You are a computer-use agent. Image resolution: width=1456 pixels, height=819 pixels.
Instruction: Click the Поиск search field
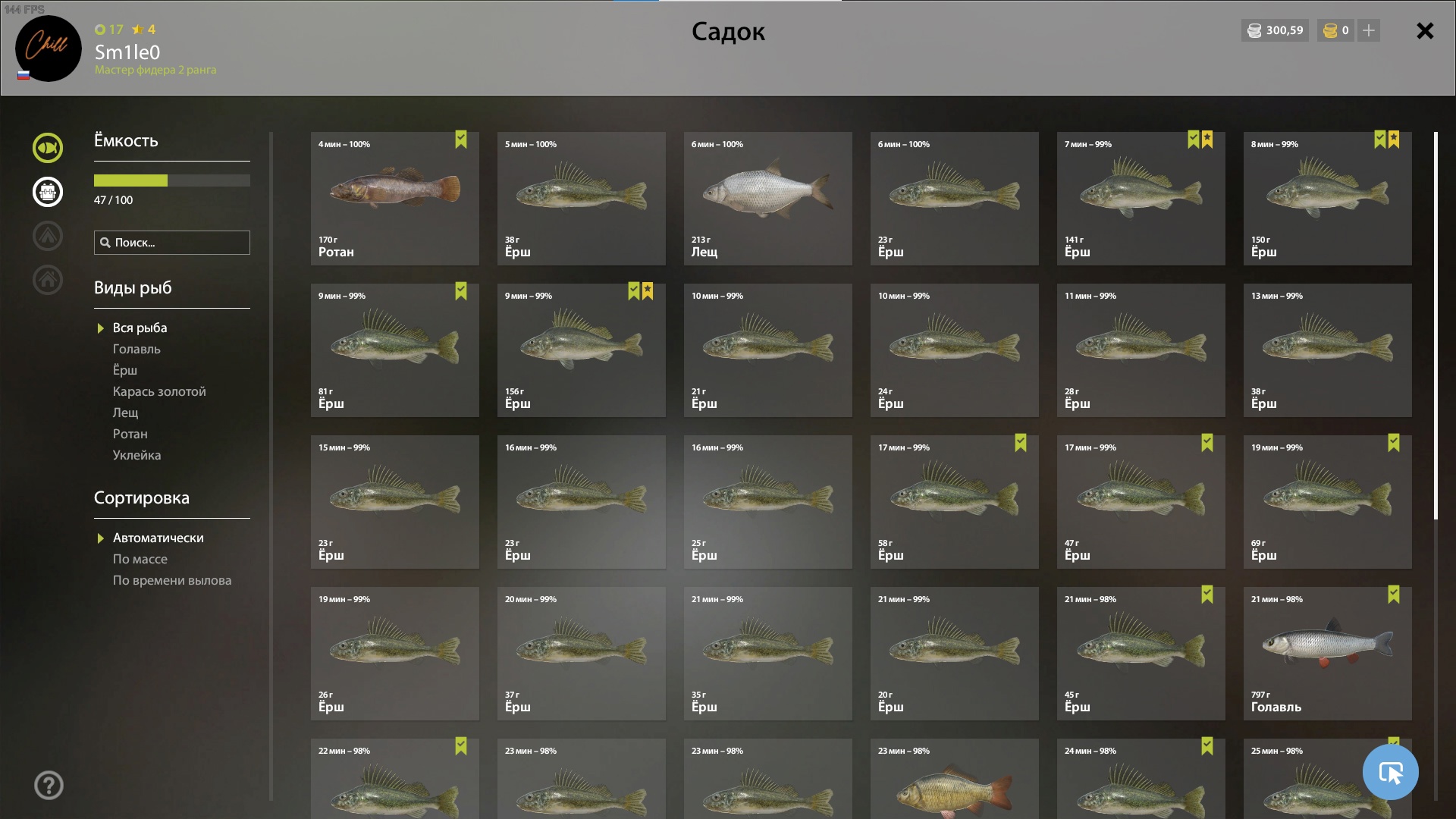point(172,243)
